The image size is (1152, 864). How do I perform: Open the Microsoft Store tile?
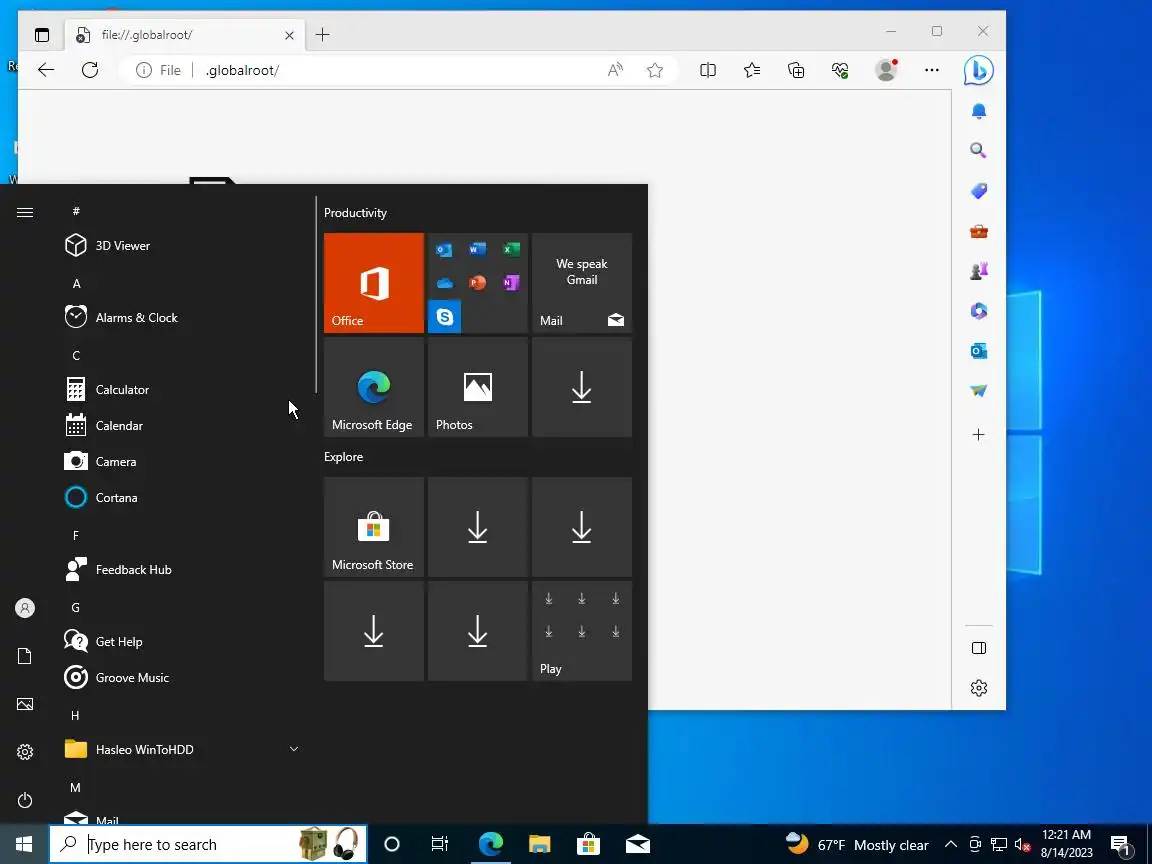[x=374, y=527]
